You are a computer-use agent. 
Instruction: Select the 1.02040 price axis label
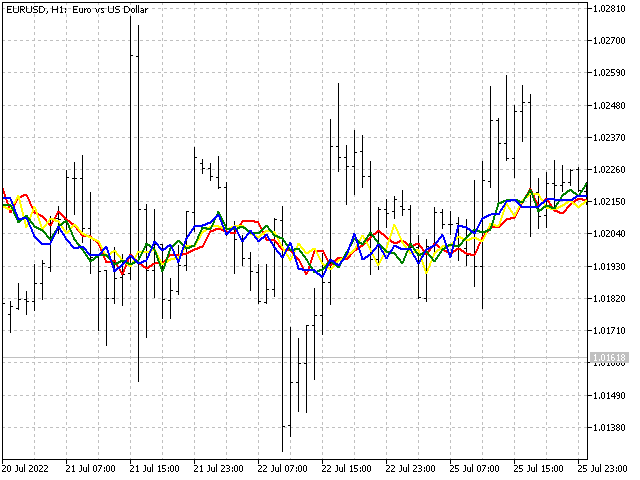(x=609, y=234)
